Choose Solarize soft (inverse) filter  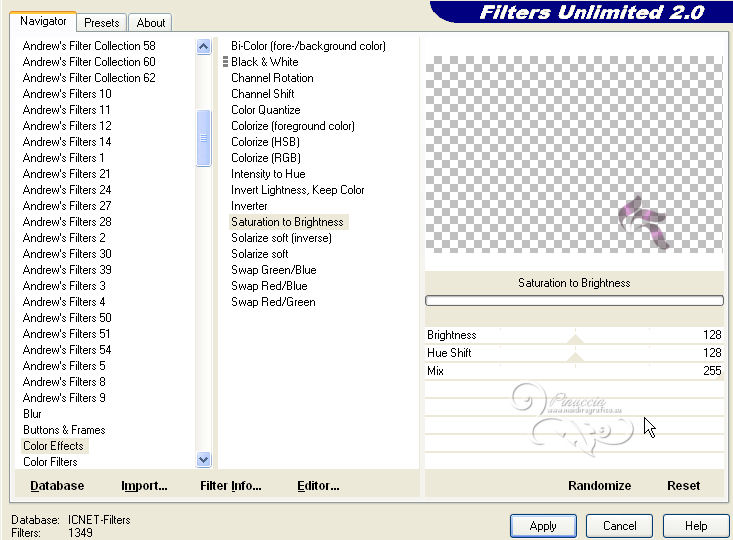281,238
